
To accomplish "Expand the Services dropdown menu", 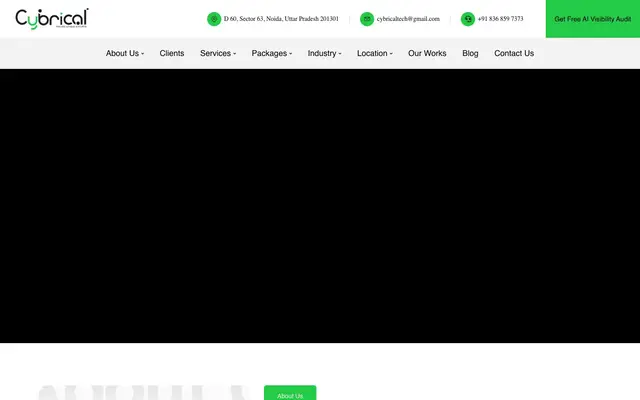I will click(218, 53).
